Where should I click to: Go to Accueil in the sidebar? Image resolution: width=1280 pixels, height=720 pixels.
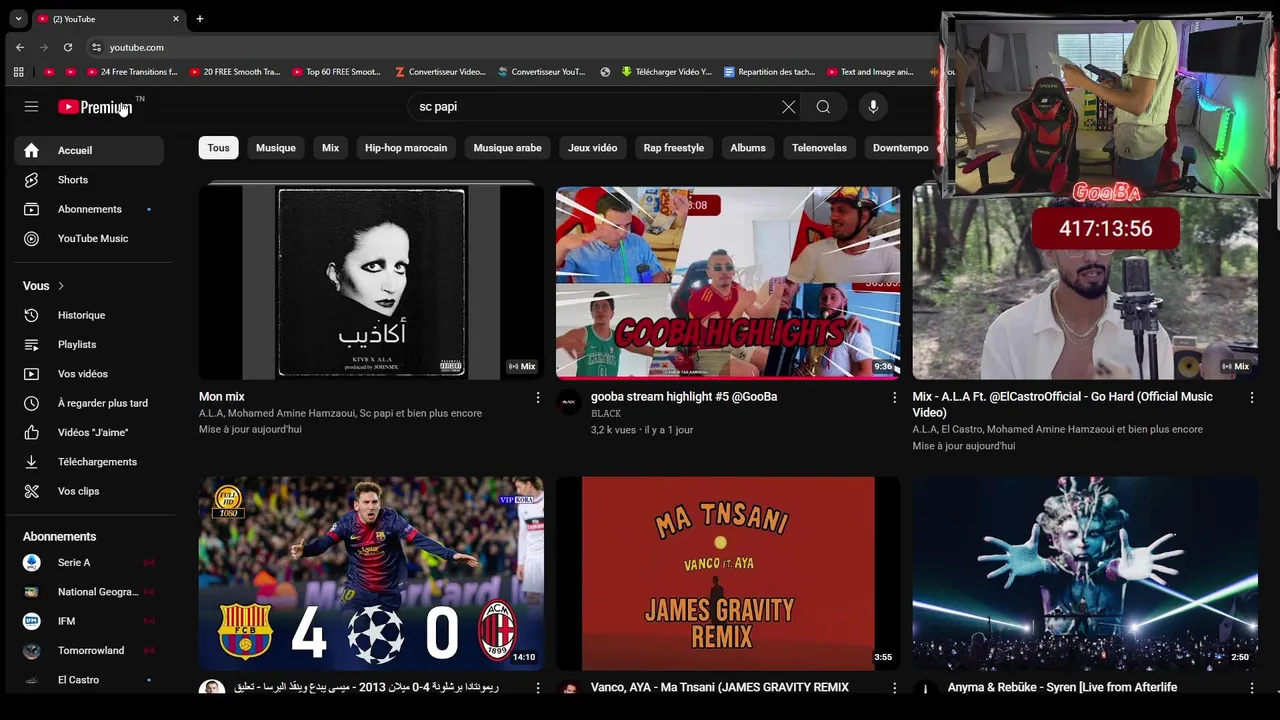(89, 150)
